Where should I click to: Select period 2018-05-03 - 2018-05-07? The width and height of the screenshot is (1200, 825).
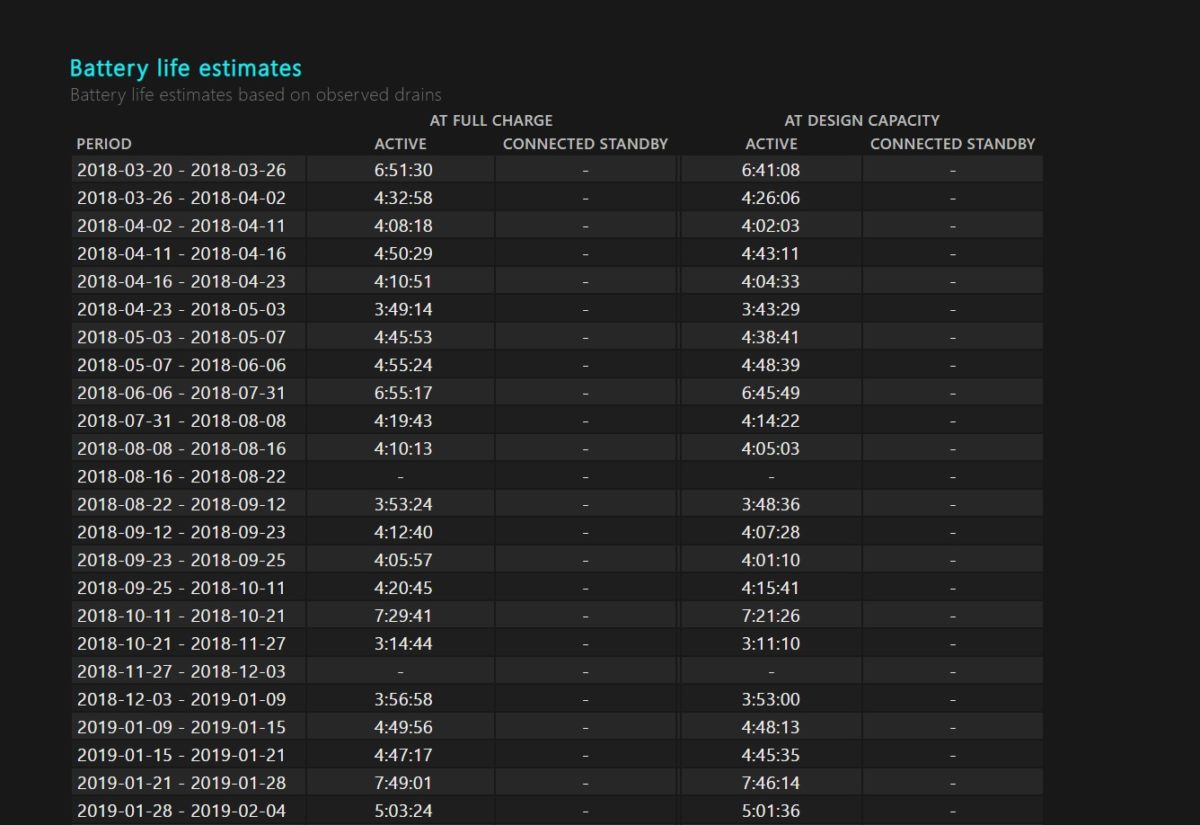tap(181, 337)
